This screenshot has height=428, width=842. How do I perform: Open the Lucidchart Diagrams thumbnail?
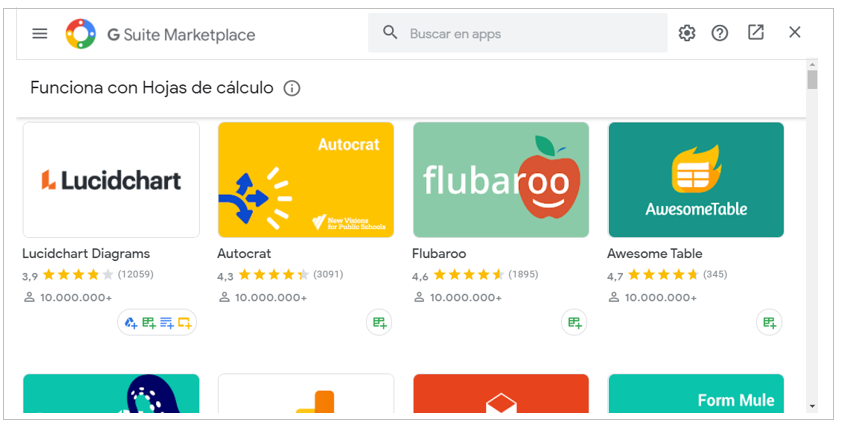tap(111, 180)
